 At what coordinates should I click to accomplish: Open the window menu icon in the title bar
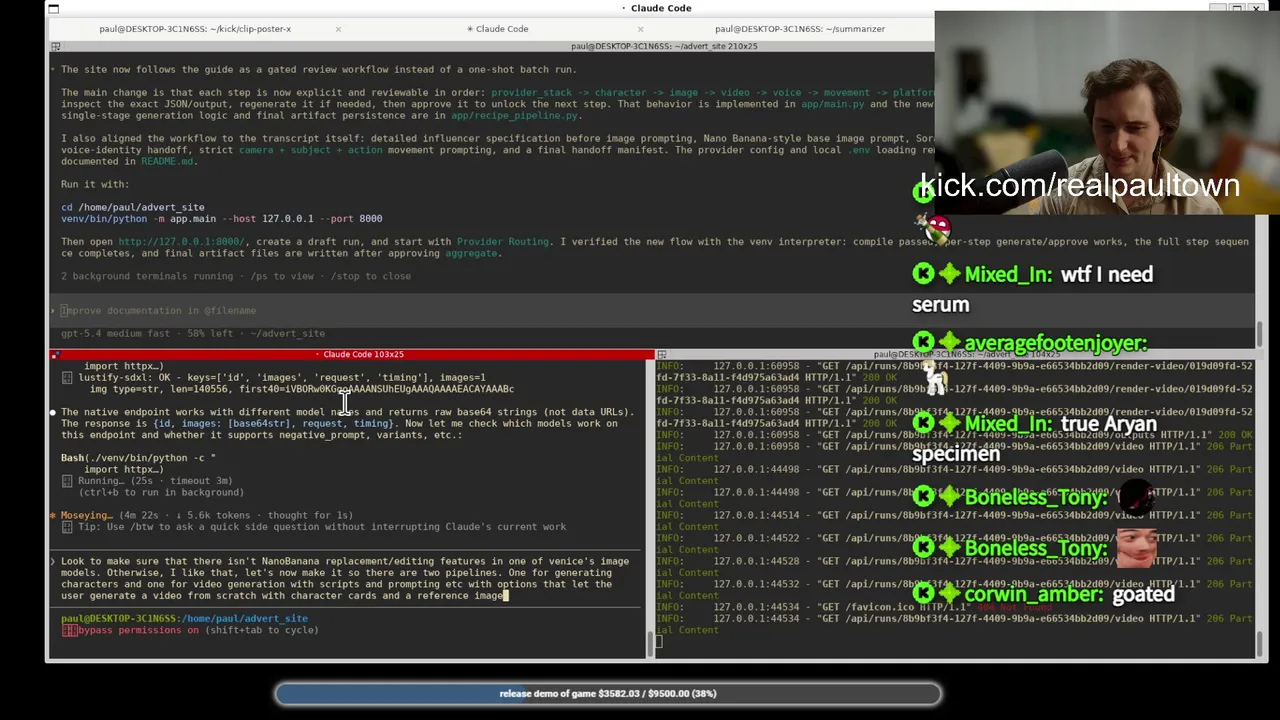pyautogui.click(x=53, y=8)
